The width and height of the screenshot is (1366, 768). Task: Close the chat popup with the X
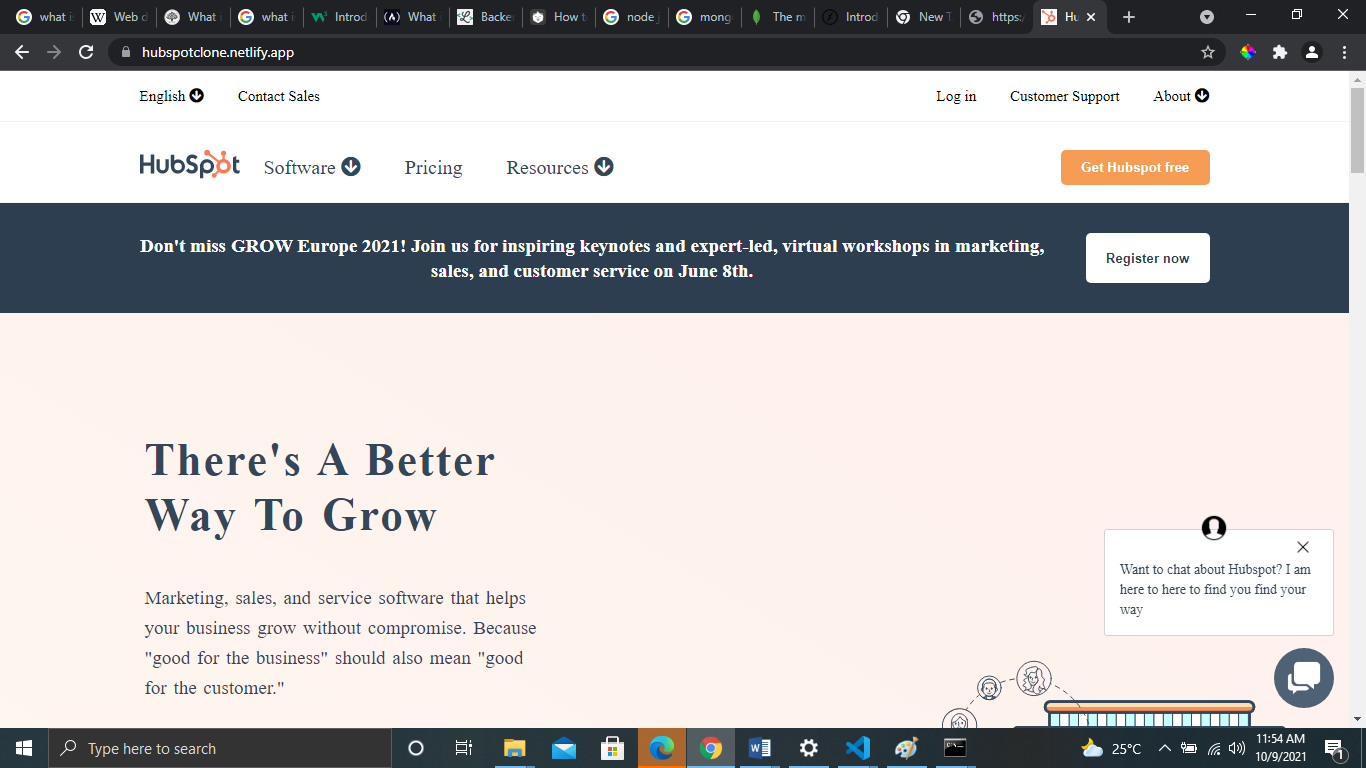[1302, 547]
